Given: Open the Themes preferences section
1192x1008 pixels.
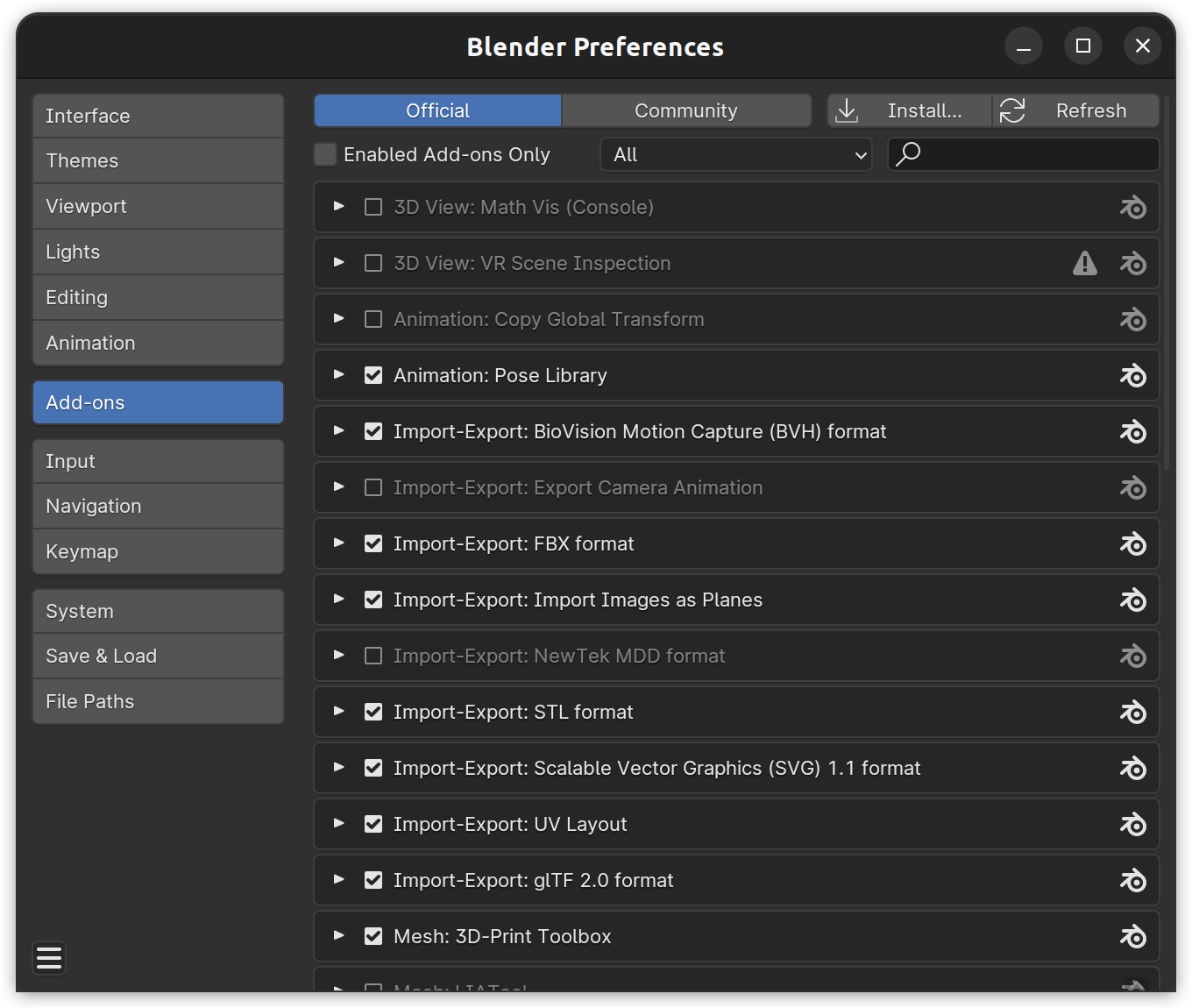Looking at the screenshot, I should [x=158, y=160].
